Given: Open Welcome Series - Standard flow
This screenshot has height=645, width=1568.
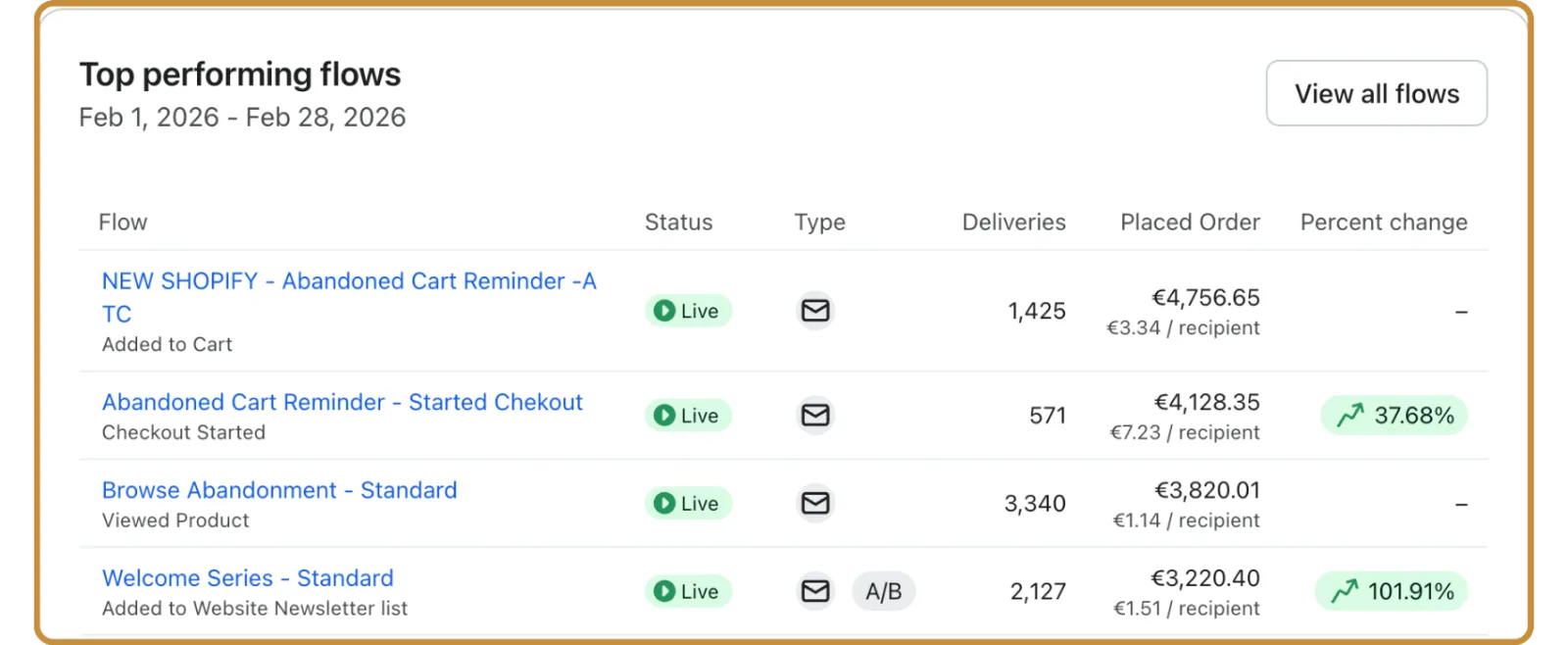Looking at the screenshot, I should [x=248, y=578].
